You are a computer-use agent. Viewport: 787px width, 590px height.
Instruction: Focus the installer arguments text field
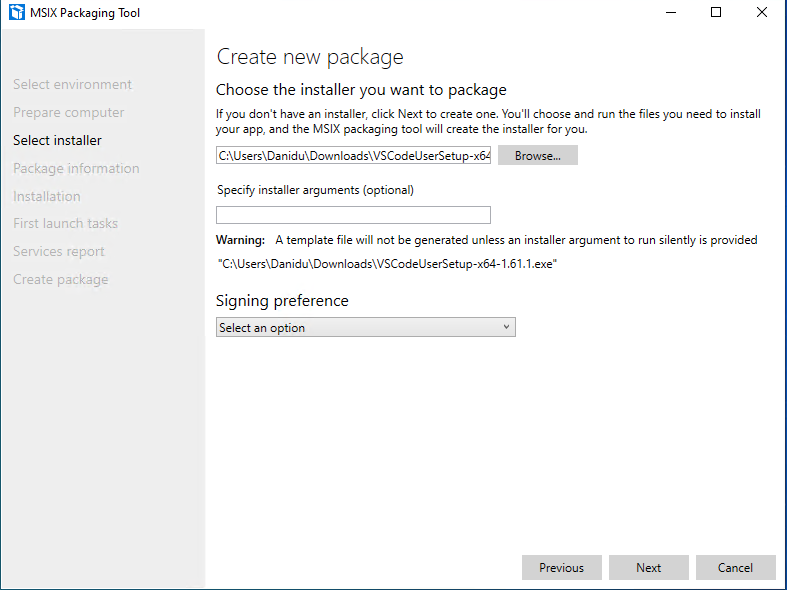pyautogui.click(x=353, y=215)
